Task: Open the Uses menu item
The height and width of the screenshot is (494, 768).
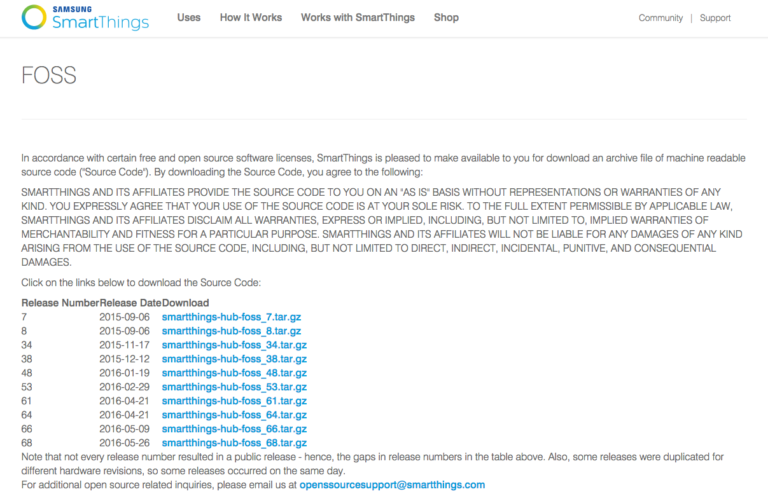Action: point(189,18)
